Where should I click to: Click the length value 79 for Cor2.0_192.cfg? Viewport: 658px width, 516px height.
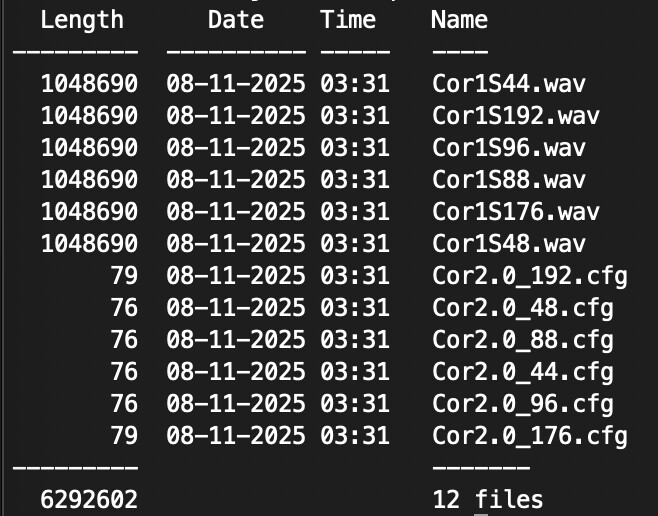124,276
